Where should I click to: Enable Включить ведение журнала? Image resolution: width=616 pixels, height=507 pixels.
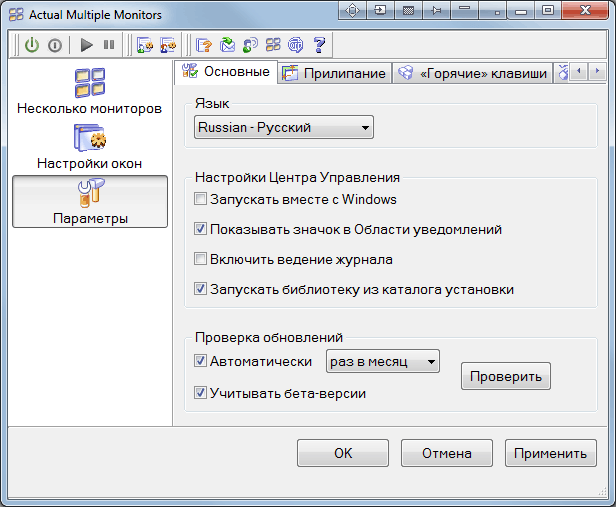[x=200, y=259]
